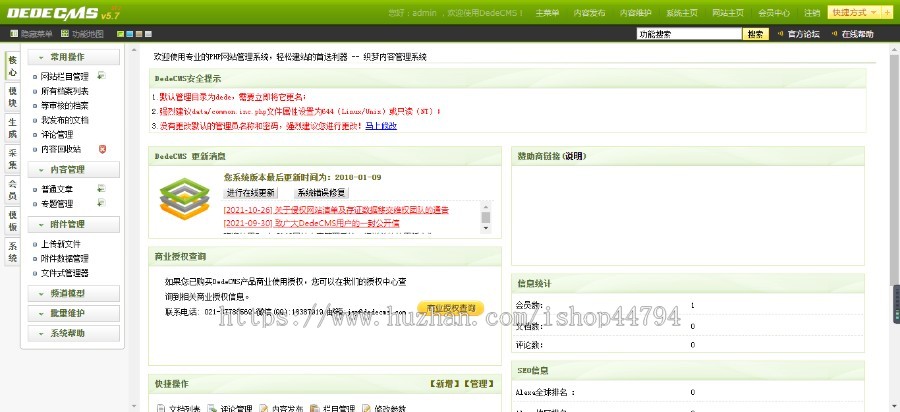Select the gray skin color swatch

(148, 34)
